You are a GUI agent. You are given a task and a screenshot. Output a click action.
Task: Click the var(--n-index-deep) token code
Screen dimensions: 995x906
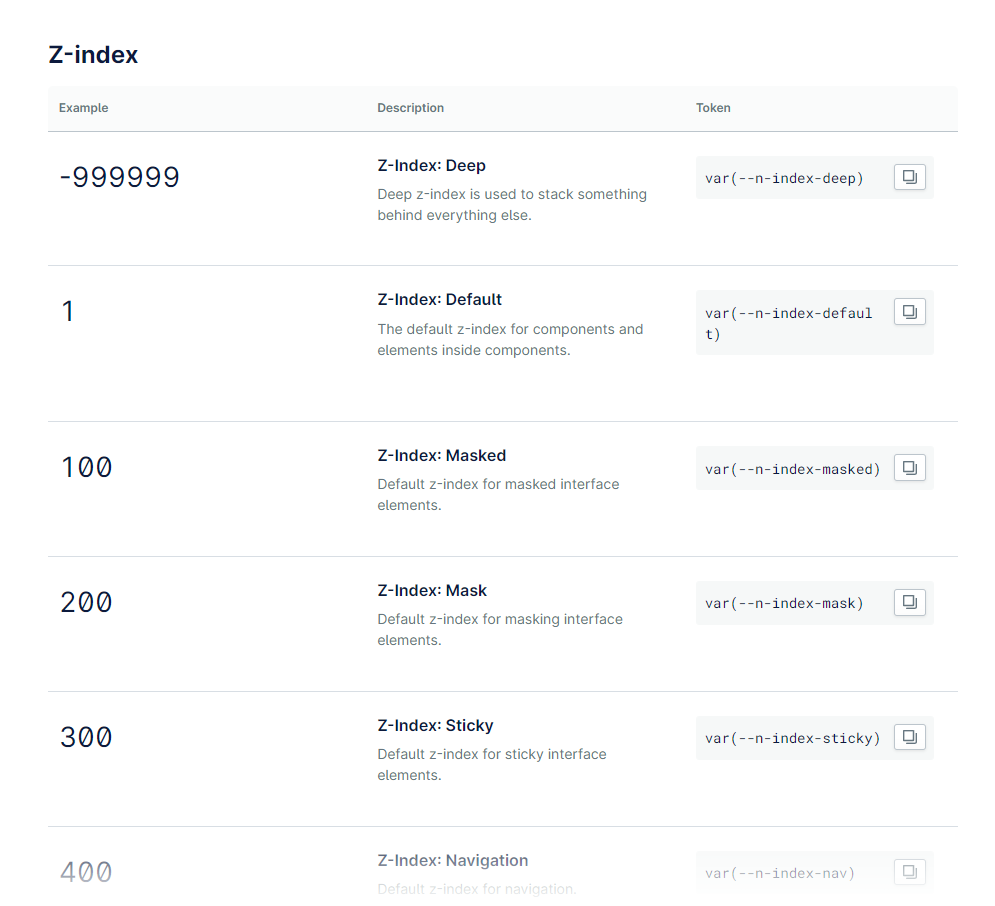tap(783, 178)
